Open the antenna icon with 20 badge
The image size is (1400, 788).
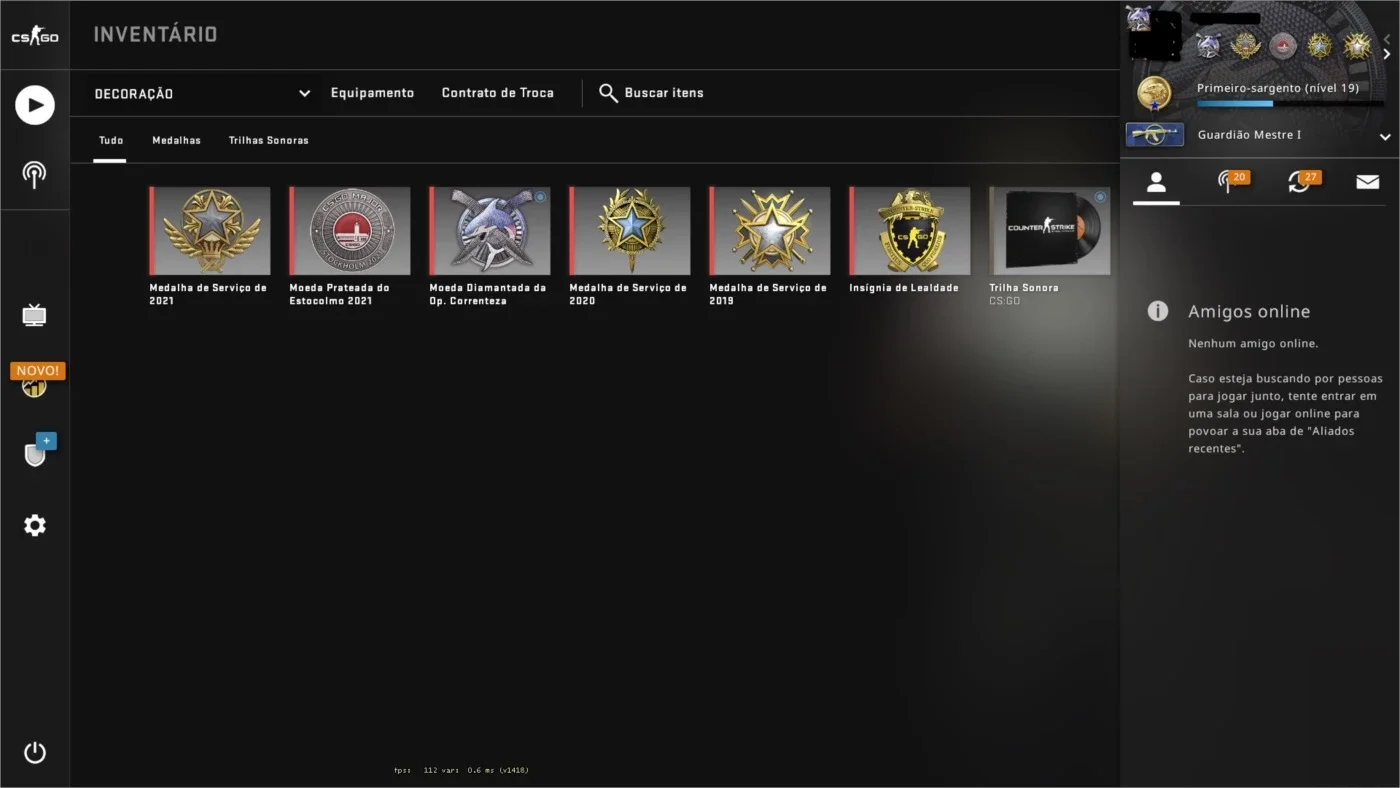[x=1230, y=181]
